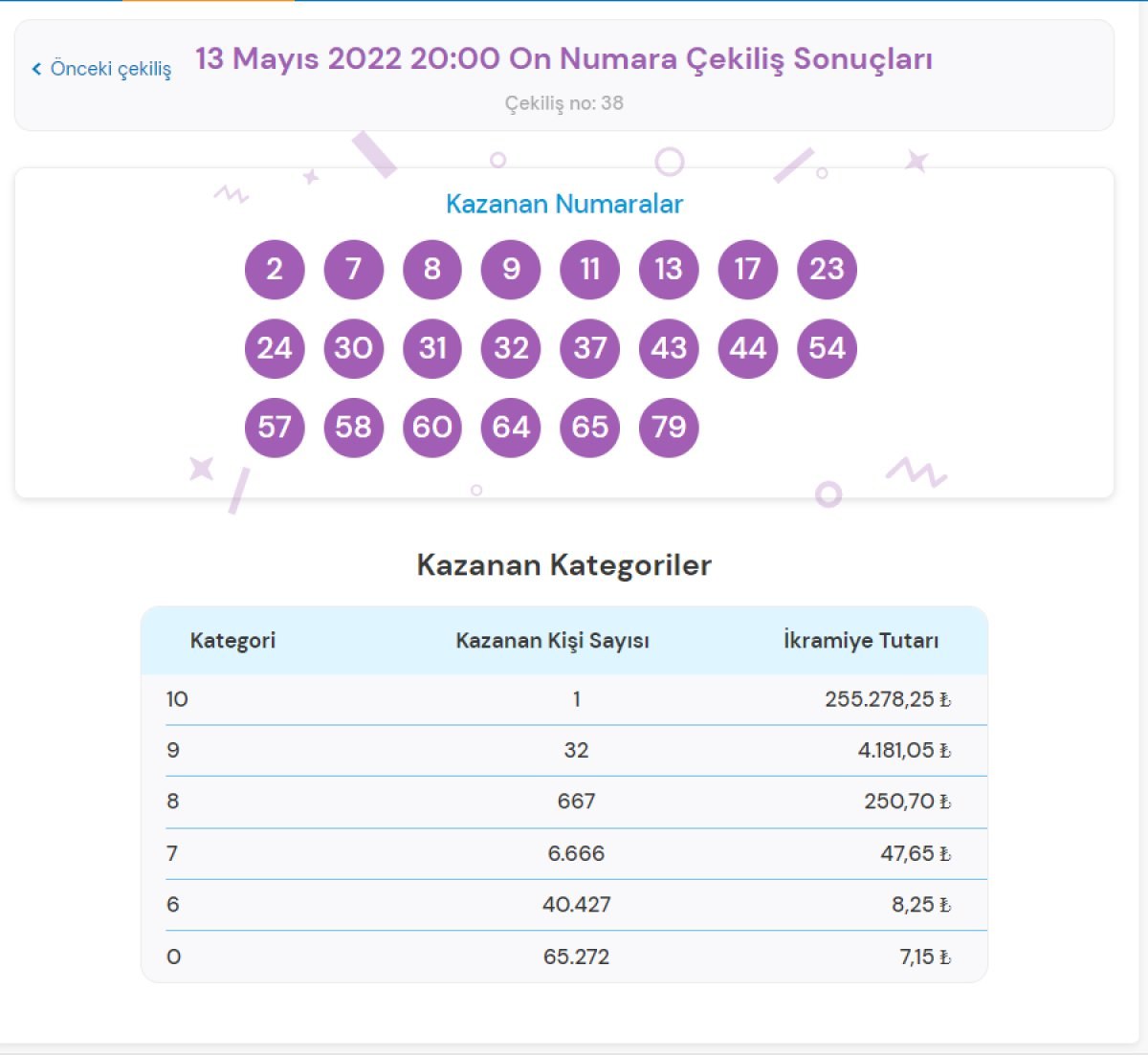Select winning number ball 43
This screenshot has height=1056, width=1148.
669,348
